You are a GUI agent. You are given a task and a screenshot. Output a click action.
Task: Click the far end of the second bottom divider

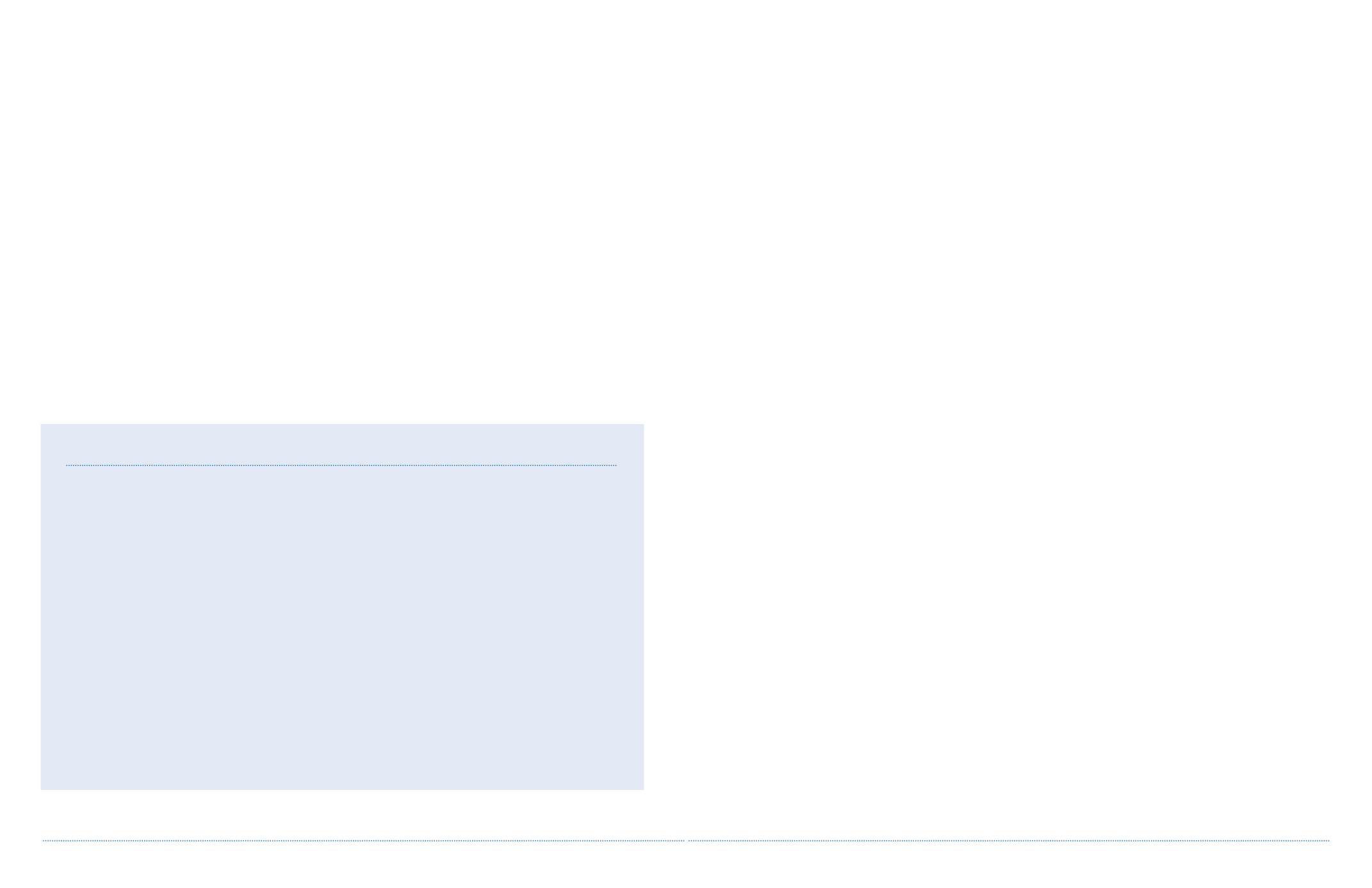point(1326,840)
